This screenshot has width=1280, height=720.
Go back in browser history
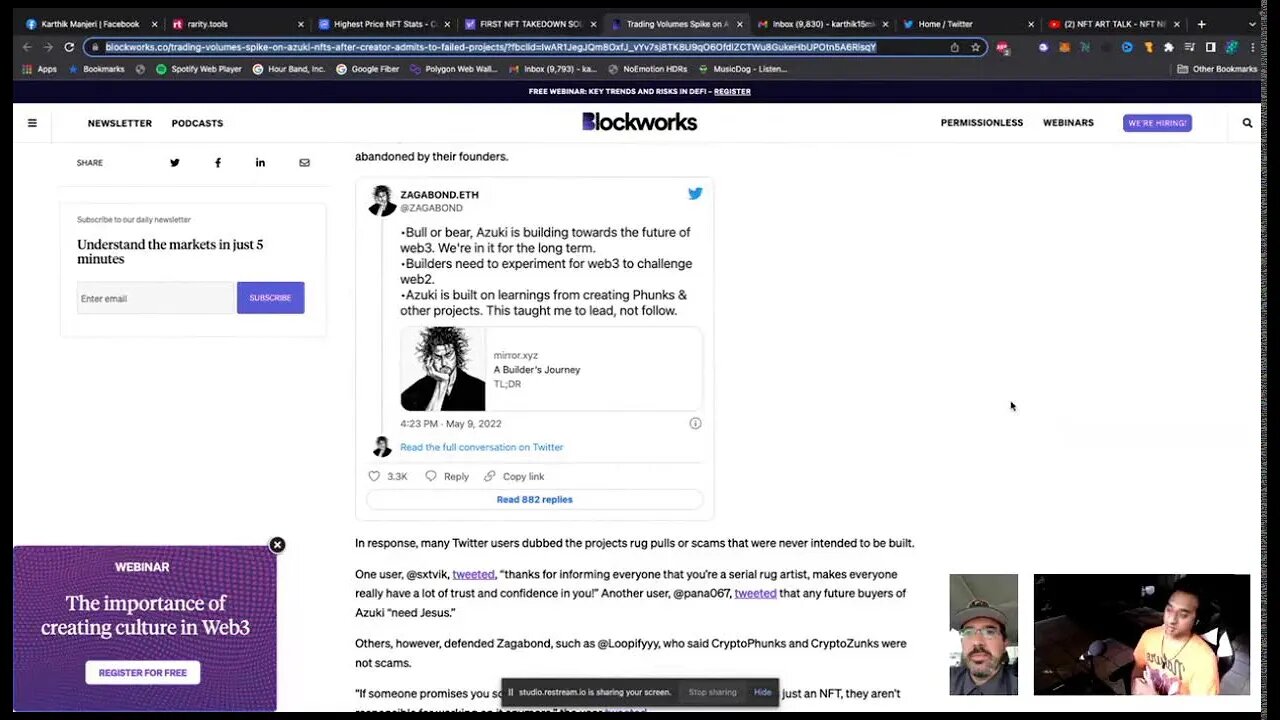[x=27, y=47]
